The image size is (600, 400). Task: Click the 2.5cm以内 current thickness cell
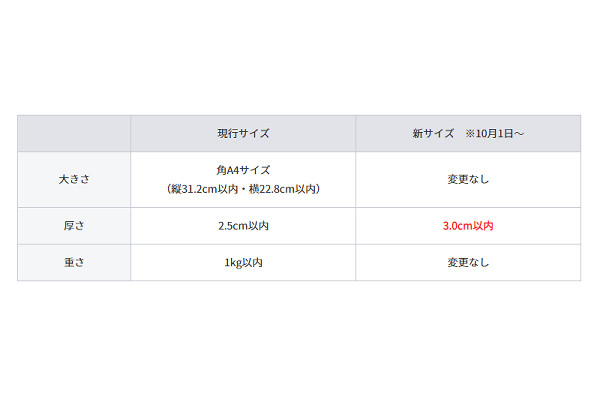[243, 226]
